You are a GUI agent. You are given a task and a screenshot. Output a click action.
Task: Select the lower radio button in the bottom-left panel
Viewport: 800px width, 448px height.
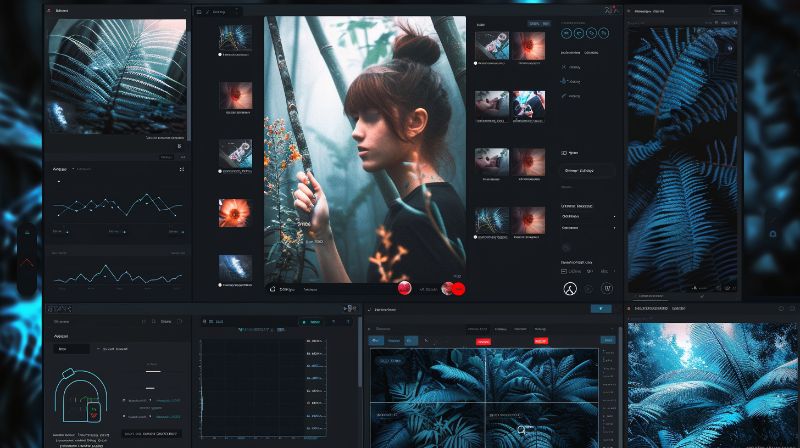click(x=123, y=415)
